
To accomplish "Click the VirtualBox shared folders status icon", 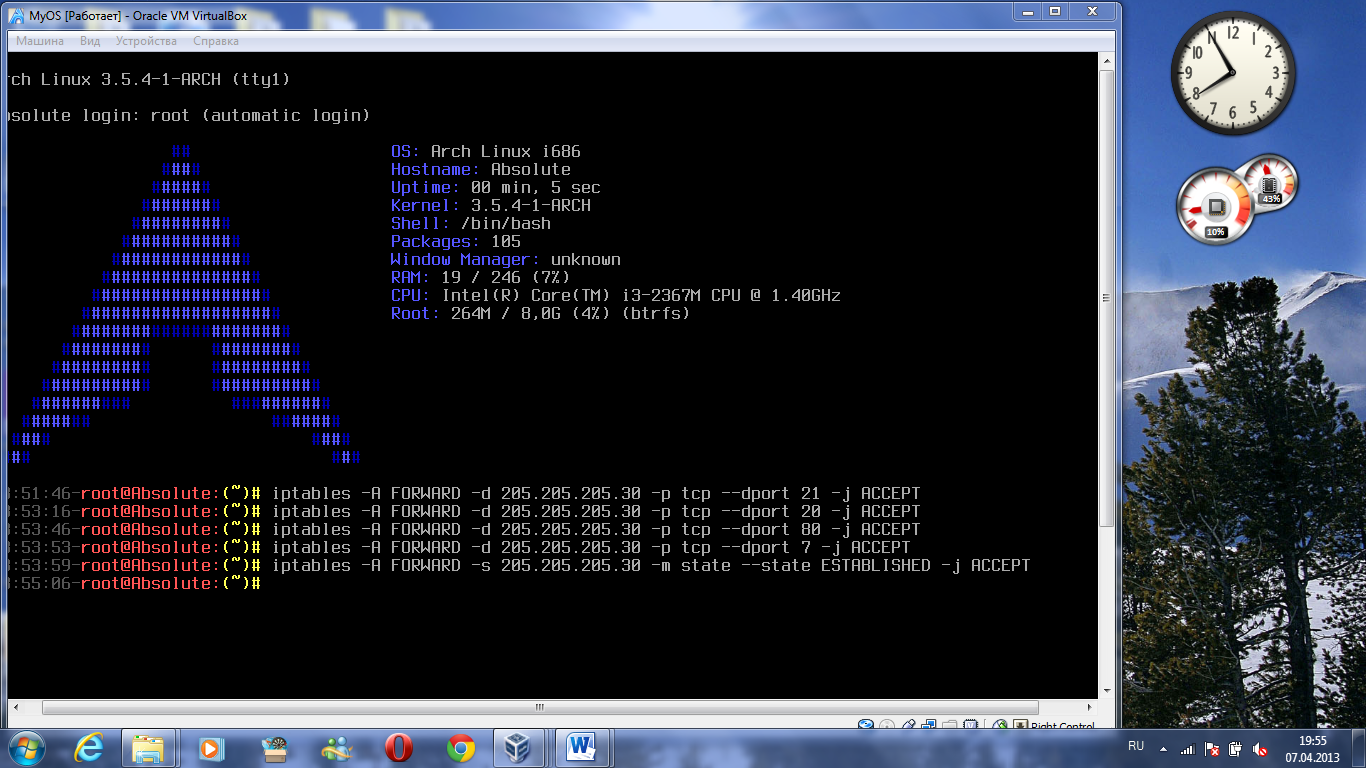I will (x=949, y=726).
